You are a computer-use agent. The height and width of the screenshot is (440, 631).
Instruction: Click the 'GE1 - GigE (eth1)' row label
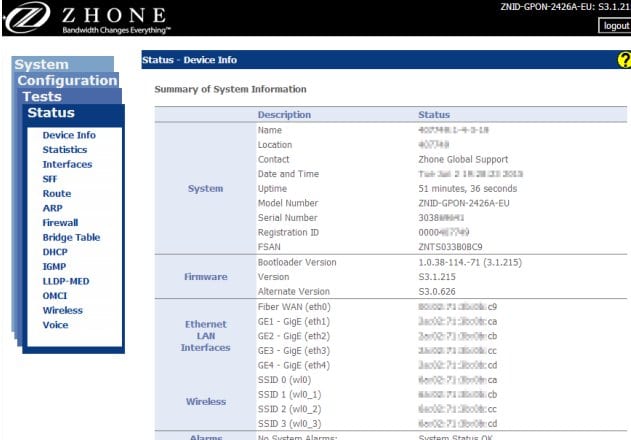294,322
